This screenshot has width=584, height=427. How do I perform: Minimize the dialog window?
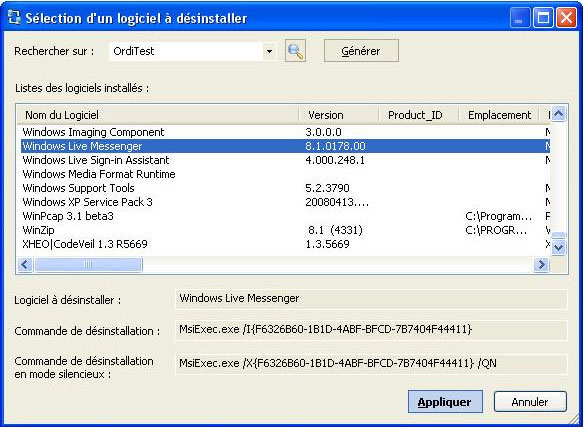[520, 18]
